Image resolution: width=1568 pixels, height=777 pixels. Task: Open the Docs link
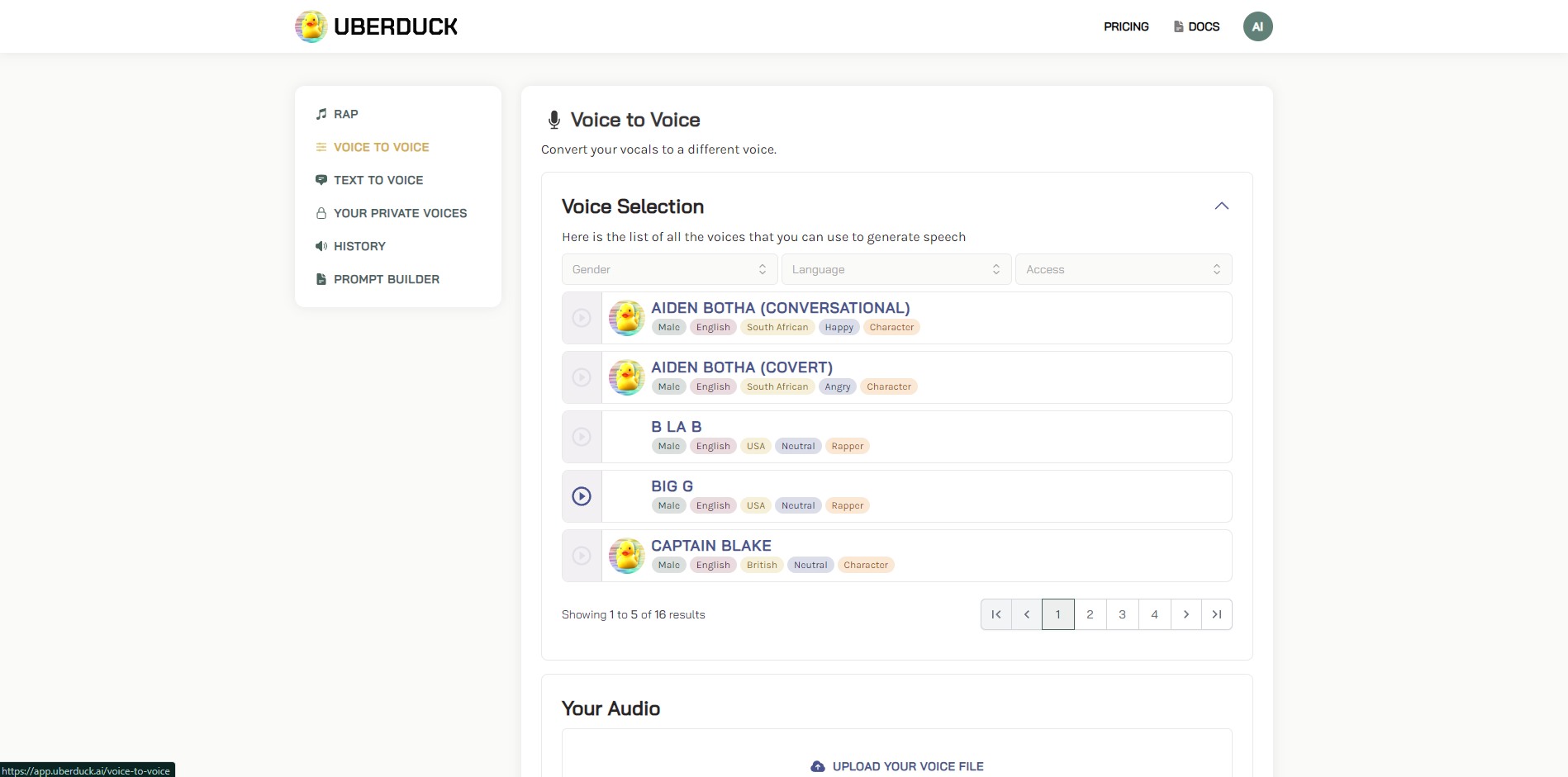[1204, 26]
